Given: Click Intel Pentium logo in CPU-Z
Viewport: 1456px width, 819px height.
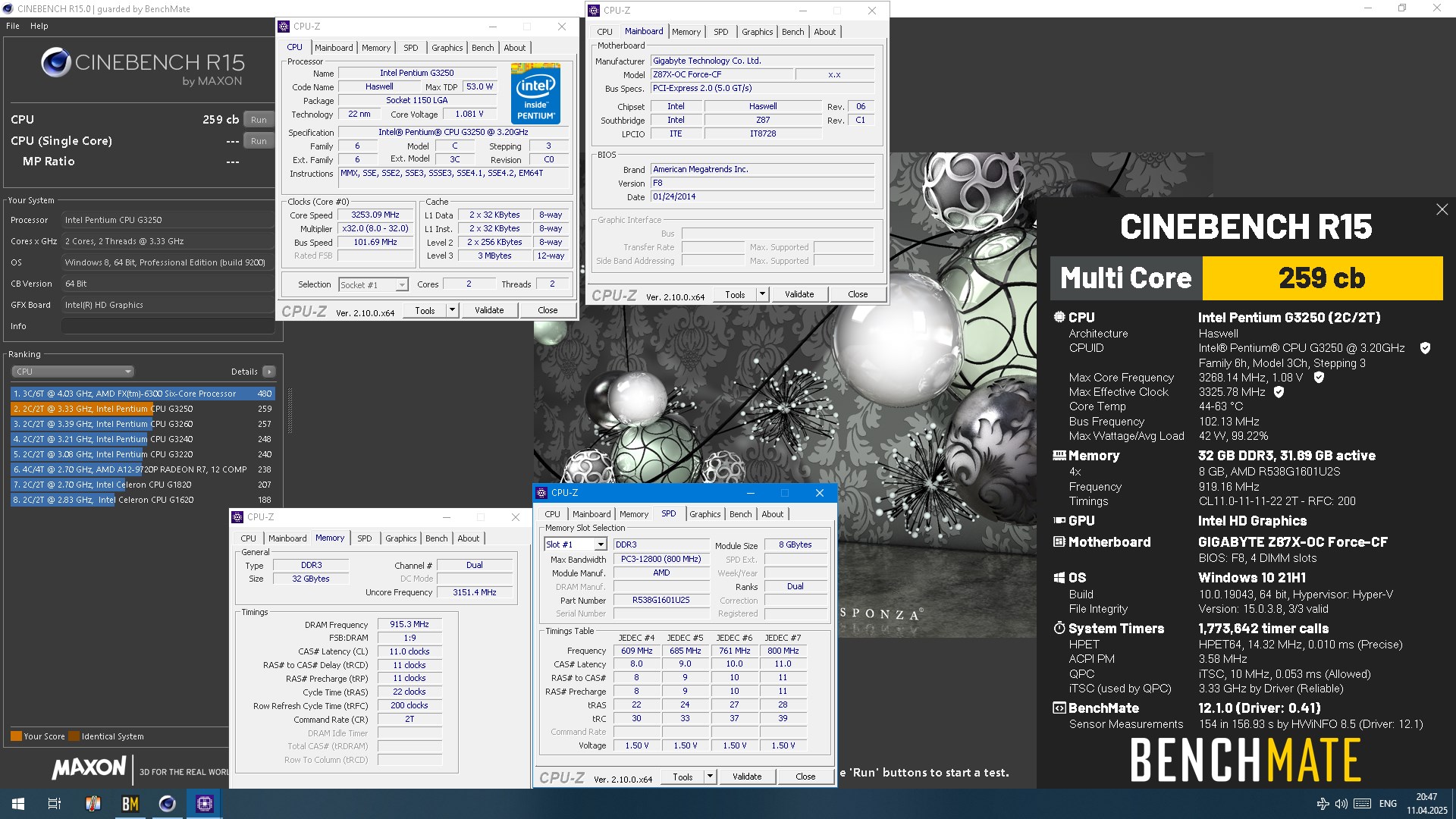Looking at the screenshot, I should pyautogui.click(x=535, y=94).
